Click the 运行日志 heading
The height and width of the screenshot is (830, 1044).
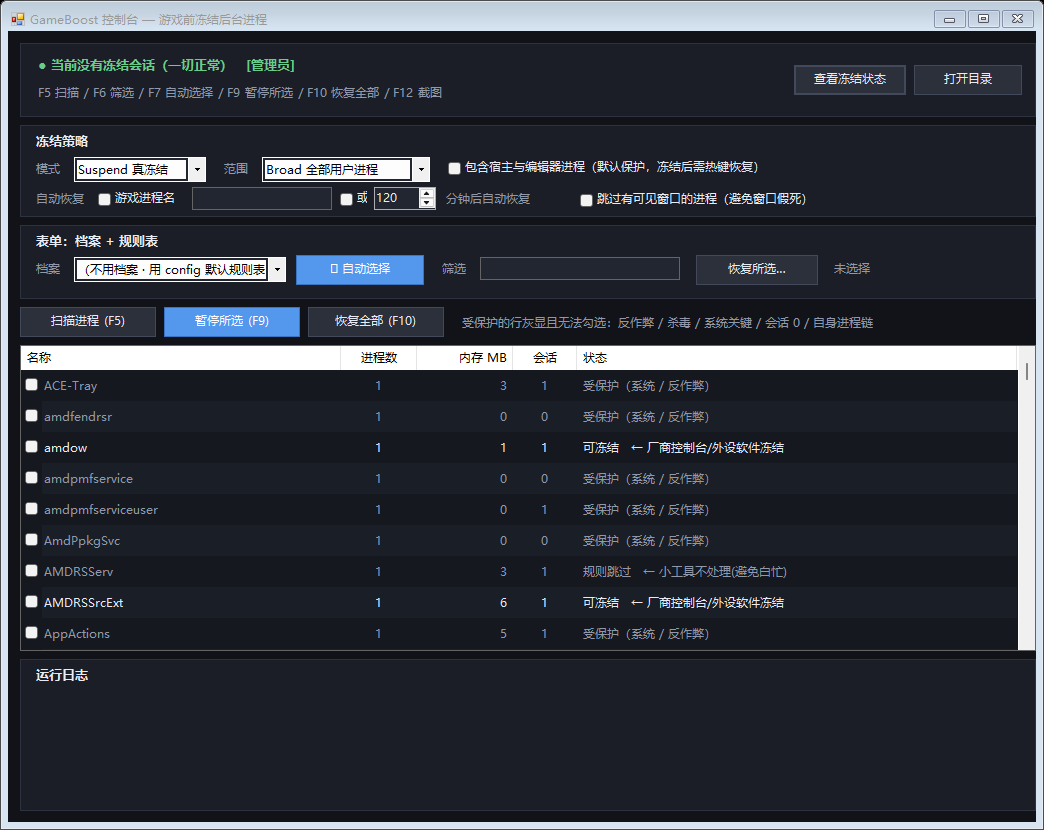coord(61,676)
